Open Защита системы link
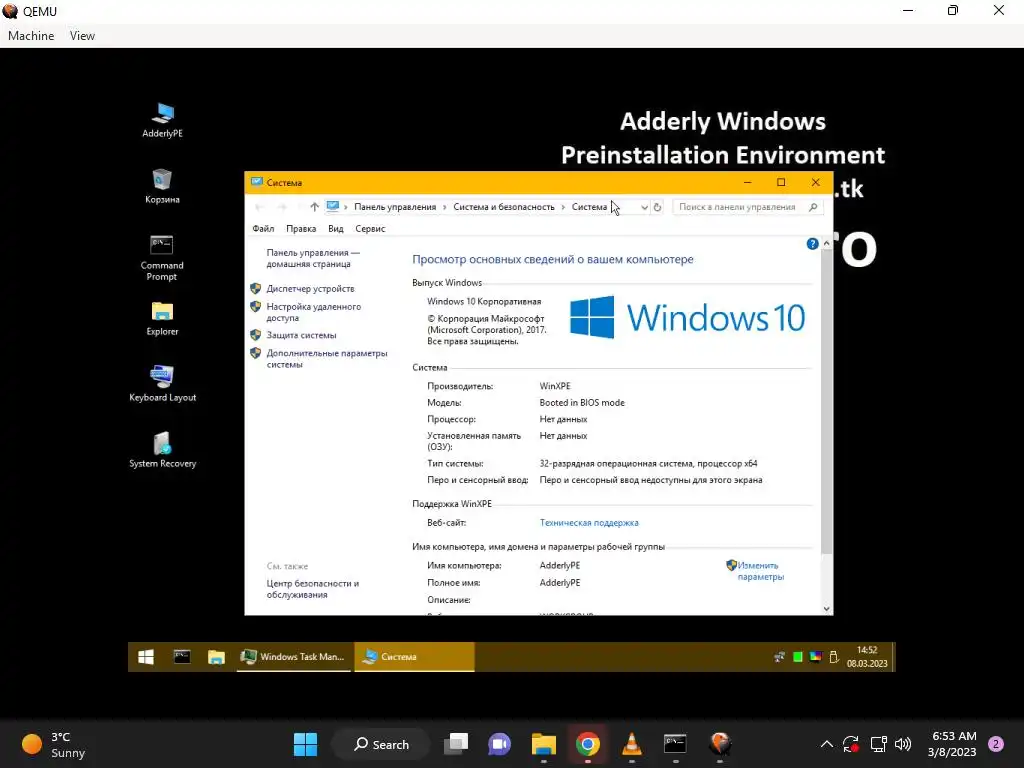Image resolution: width=1024 pixels, height=768 pixels. tap(301, 335)
